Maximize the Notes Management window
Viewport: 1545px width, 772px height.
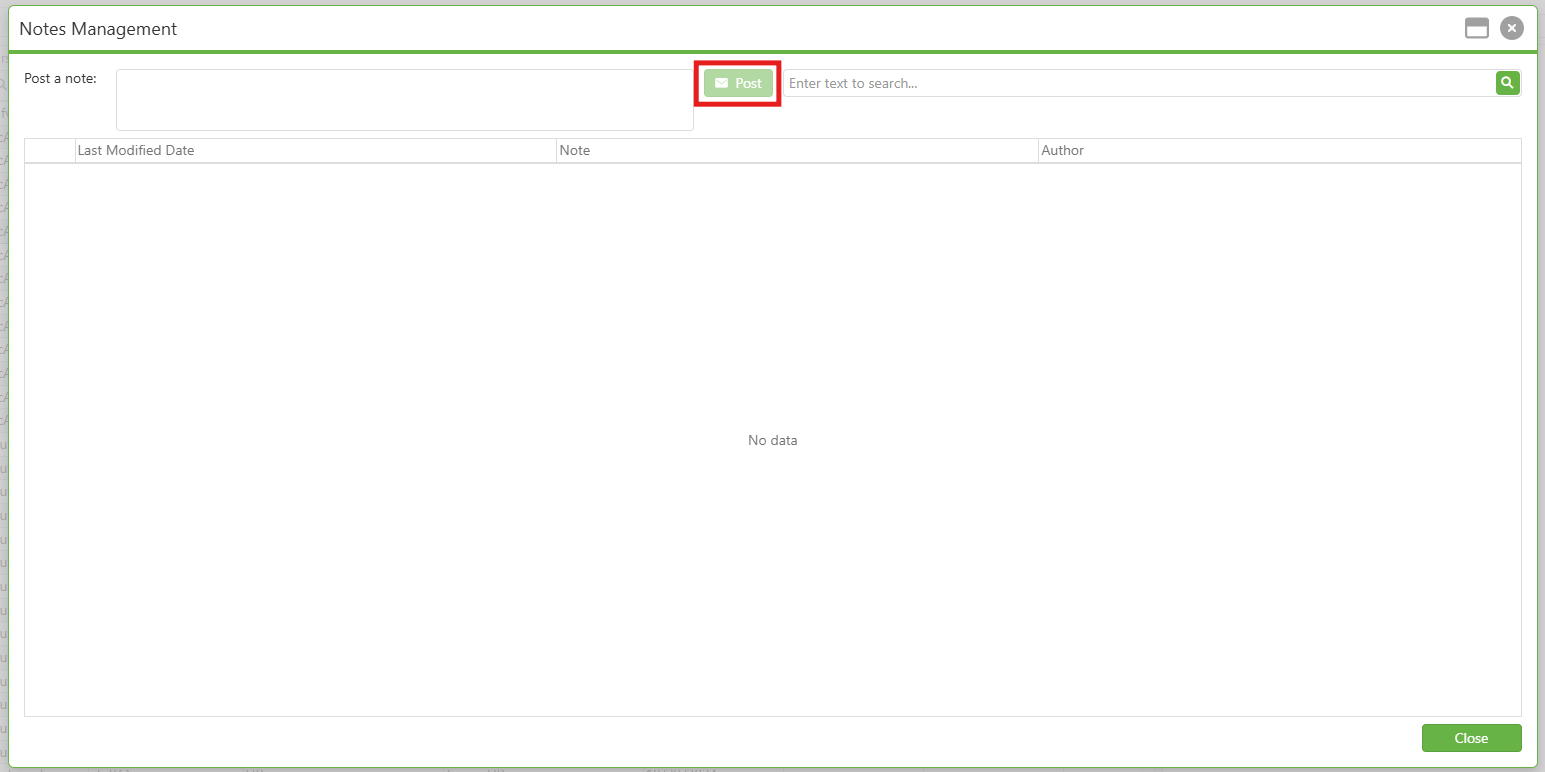tap(1477, 28)
